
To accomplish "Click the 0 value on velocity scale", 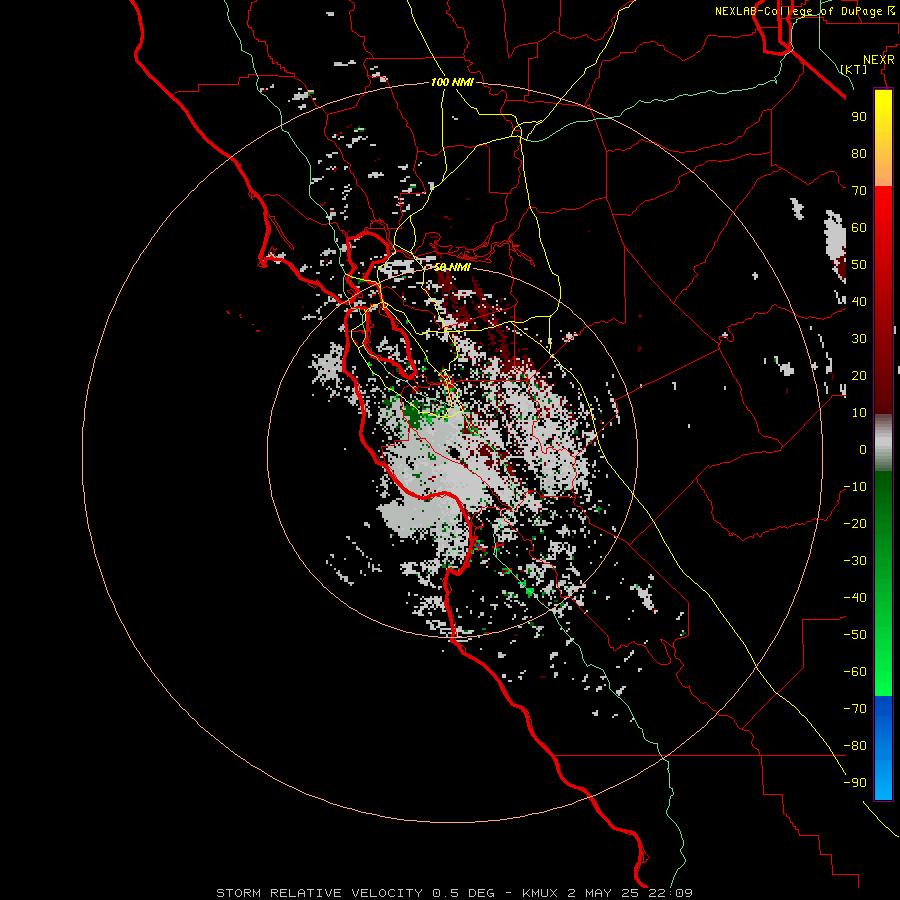I will pos(863,449).
